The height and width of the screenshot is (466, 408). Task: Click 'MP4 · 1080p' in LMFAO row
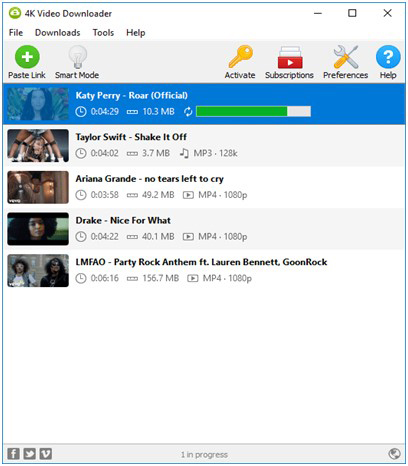[x=227, y=278]
